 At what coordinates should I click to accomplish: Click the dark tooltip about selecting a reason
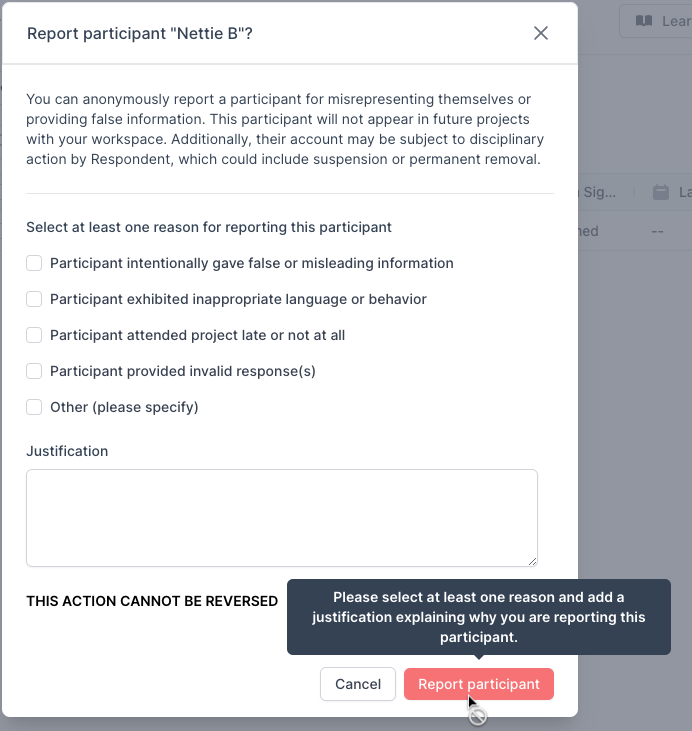478,617
